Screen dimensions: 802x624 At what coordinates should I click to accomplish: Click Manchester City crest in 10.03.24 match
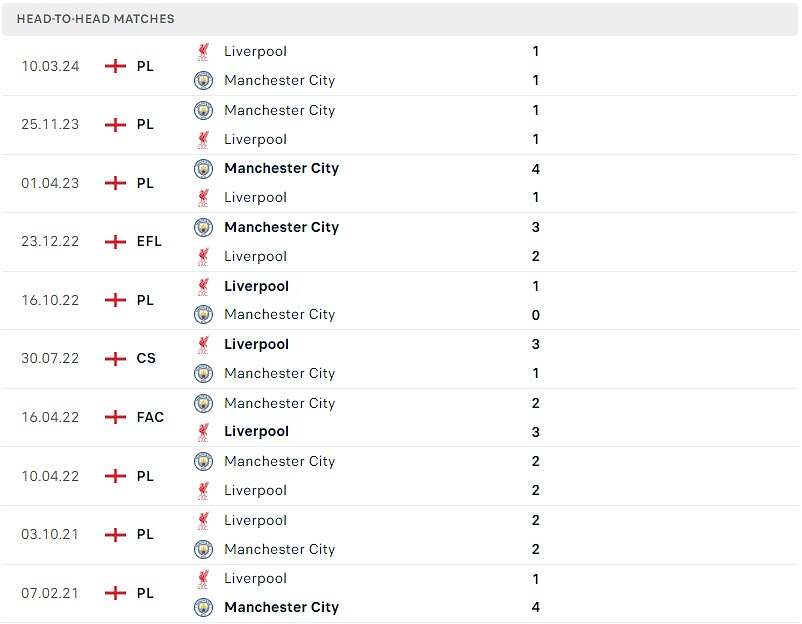tap(204, 80)
